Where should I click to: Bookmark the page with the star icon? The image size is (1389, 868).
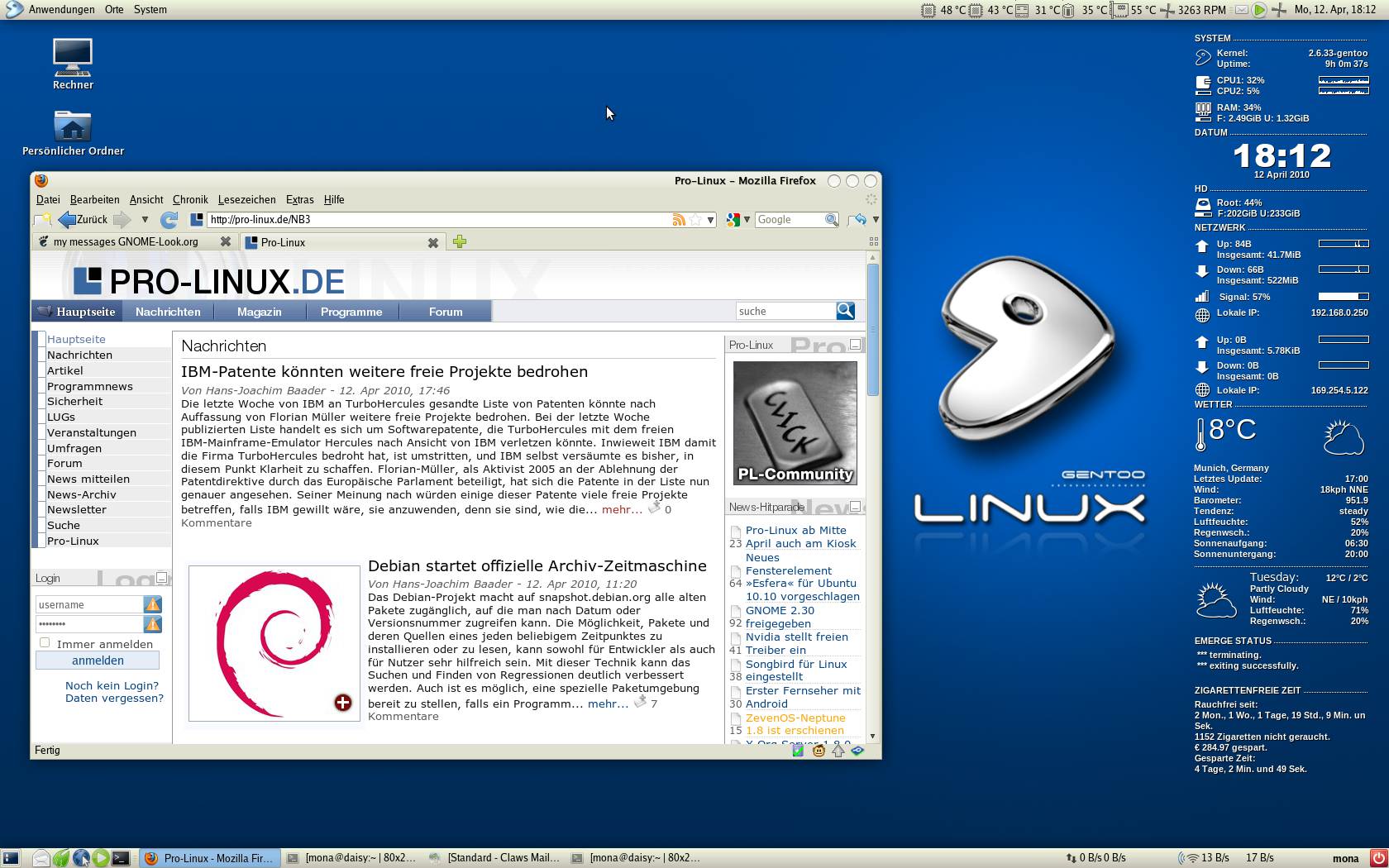click(695, 220)
